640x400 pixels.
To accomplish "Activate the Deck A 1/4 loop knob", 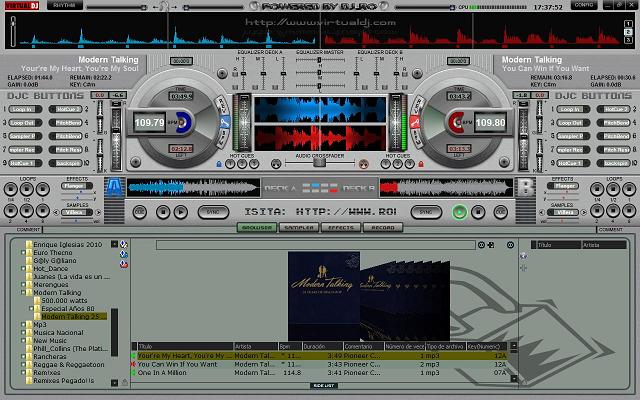I will coord(11,189).
